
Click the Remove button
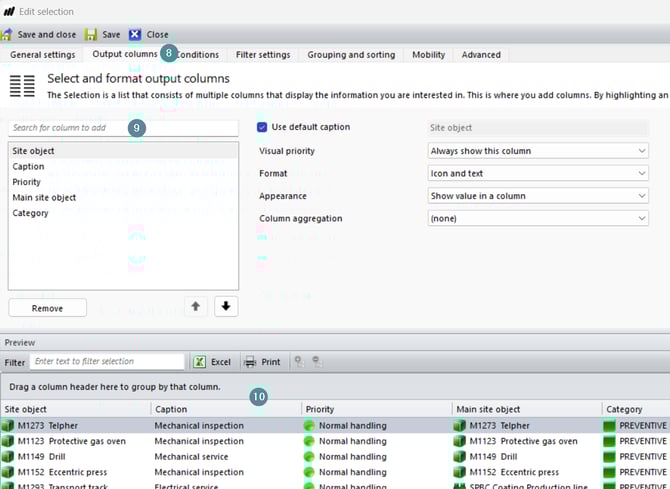point(47,308)
